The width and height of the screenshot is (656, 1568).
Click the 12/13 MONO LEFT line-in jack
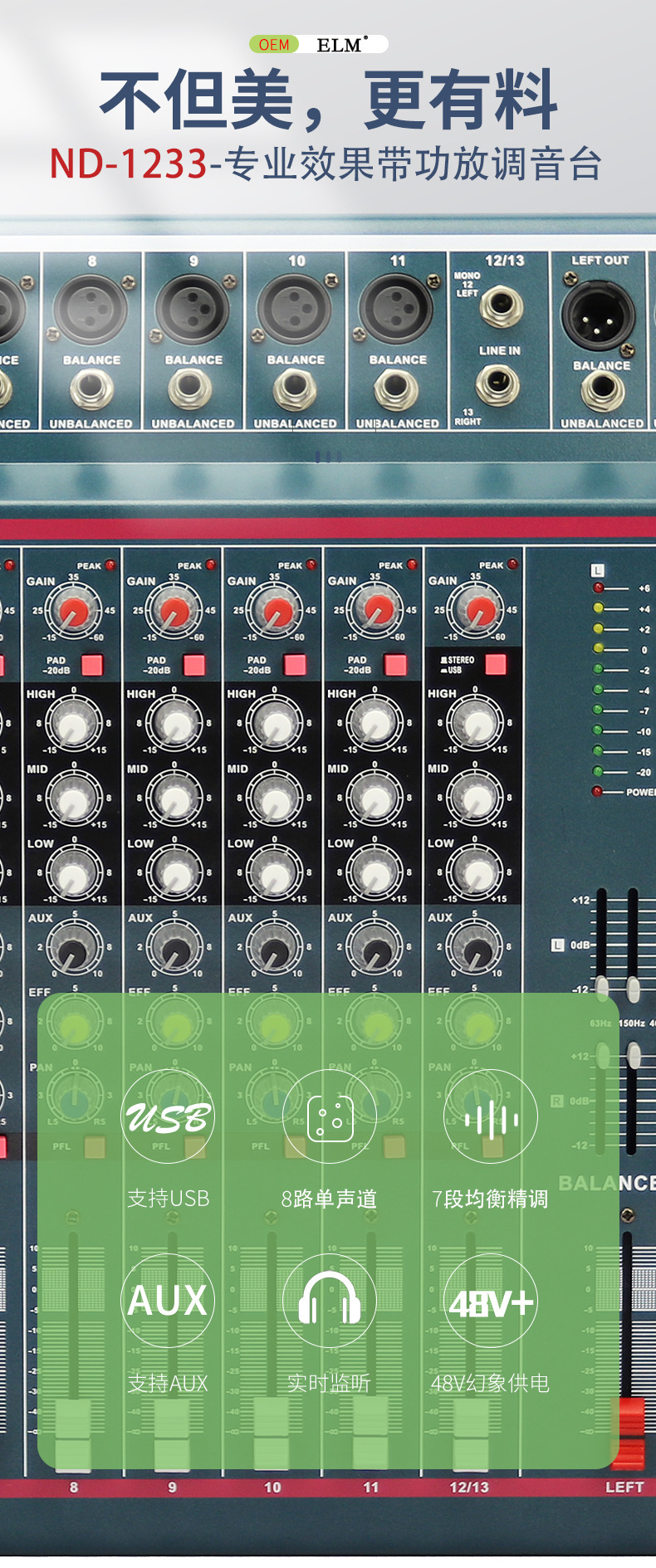point(502,305)
